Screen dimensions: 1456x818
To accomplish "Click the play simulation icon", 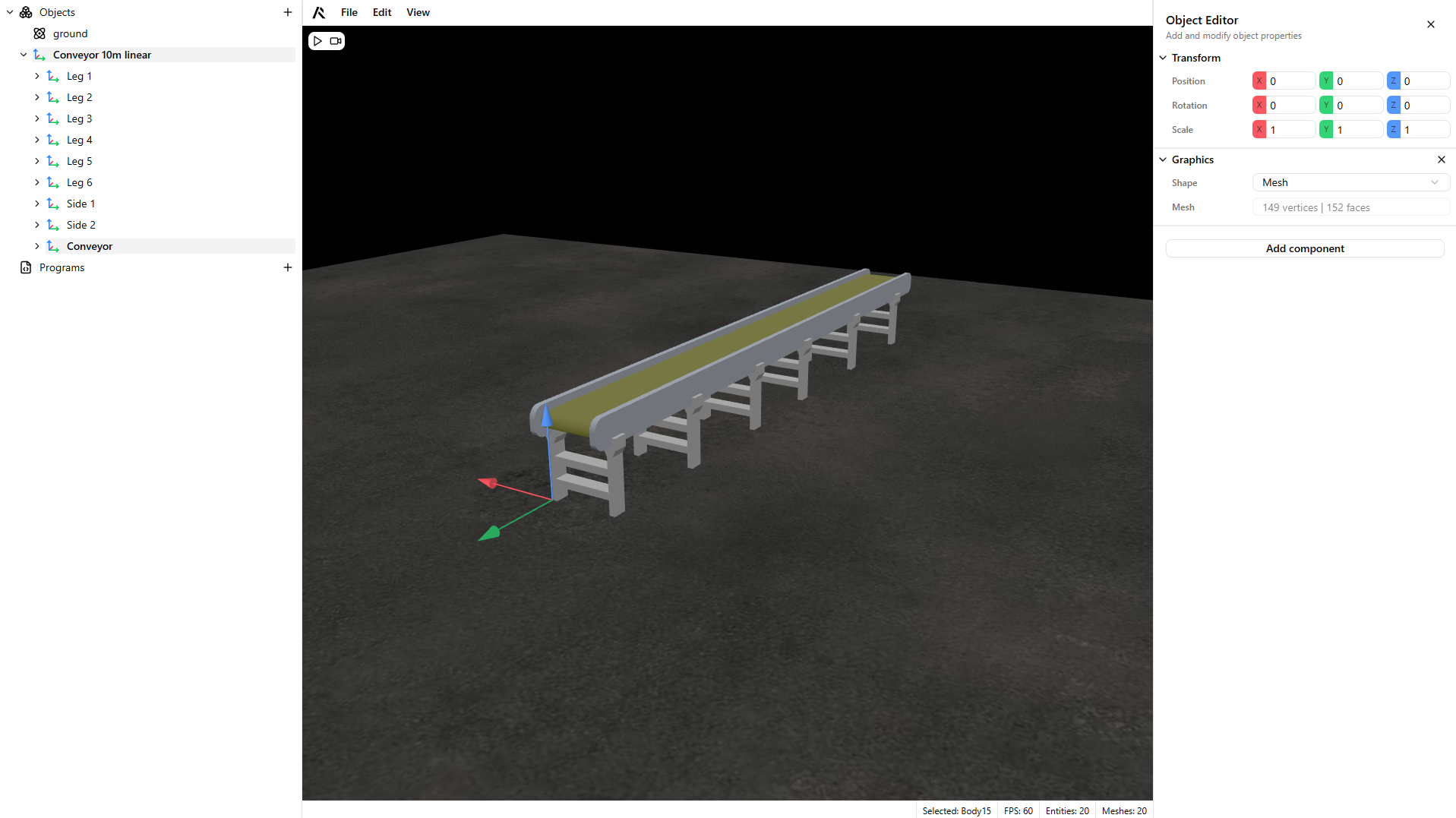I will point(318,41).
